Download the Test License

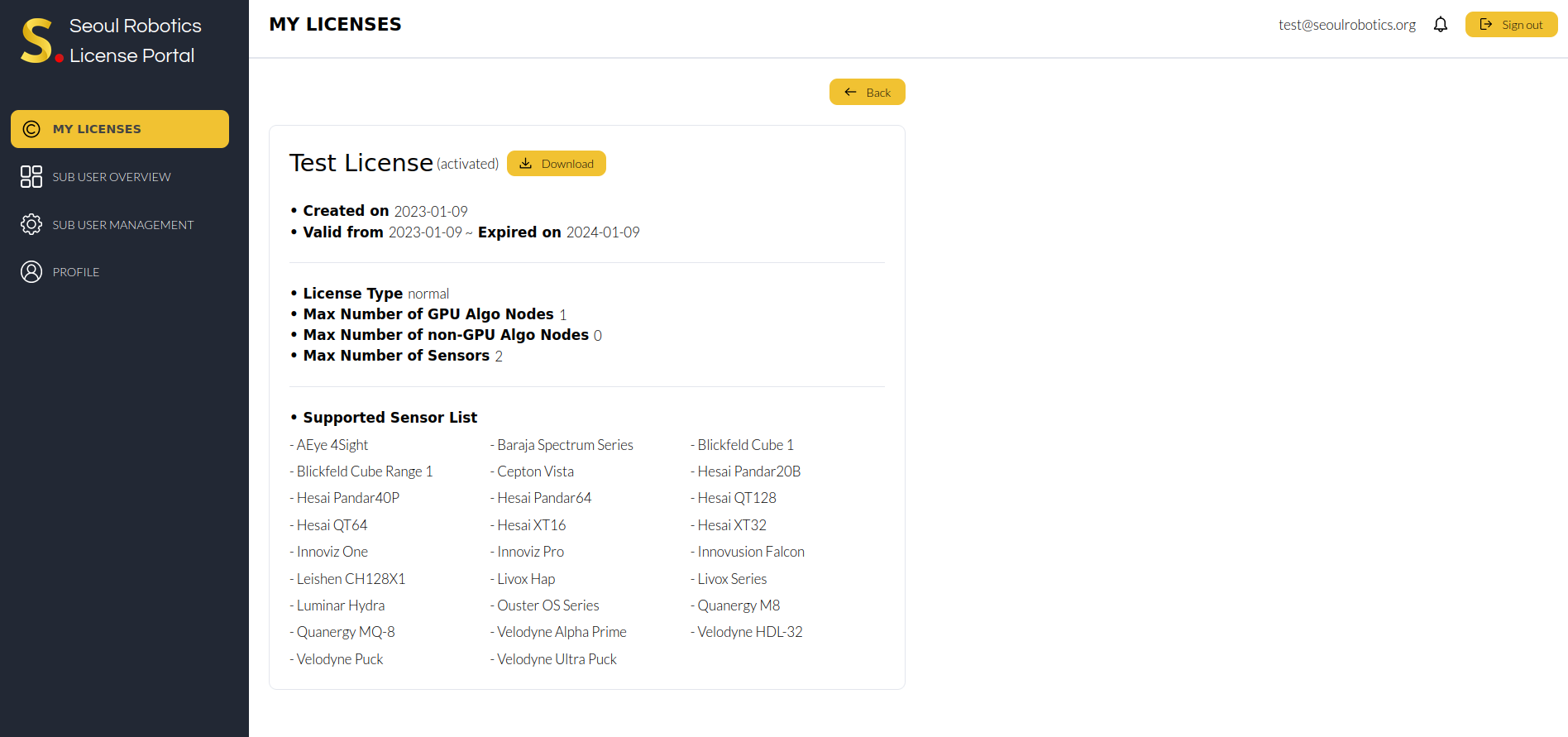pos(557,164)
